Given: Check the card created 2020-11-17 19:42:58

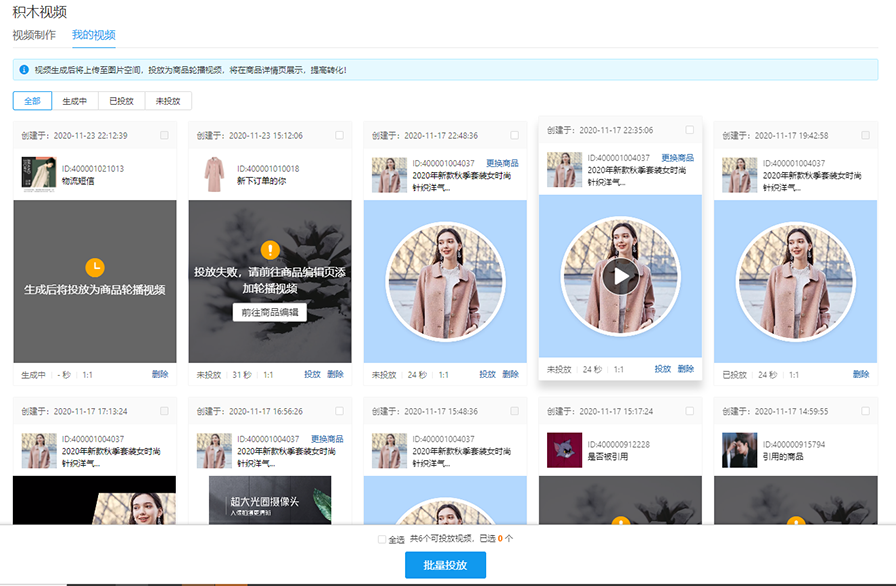Looking at the screenshot, I should tap(865, 135).
